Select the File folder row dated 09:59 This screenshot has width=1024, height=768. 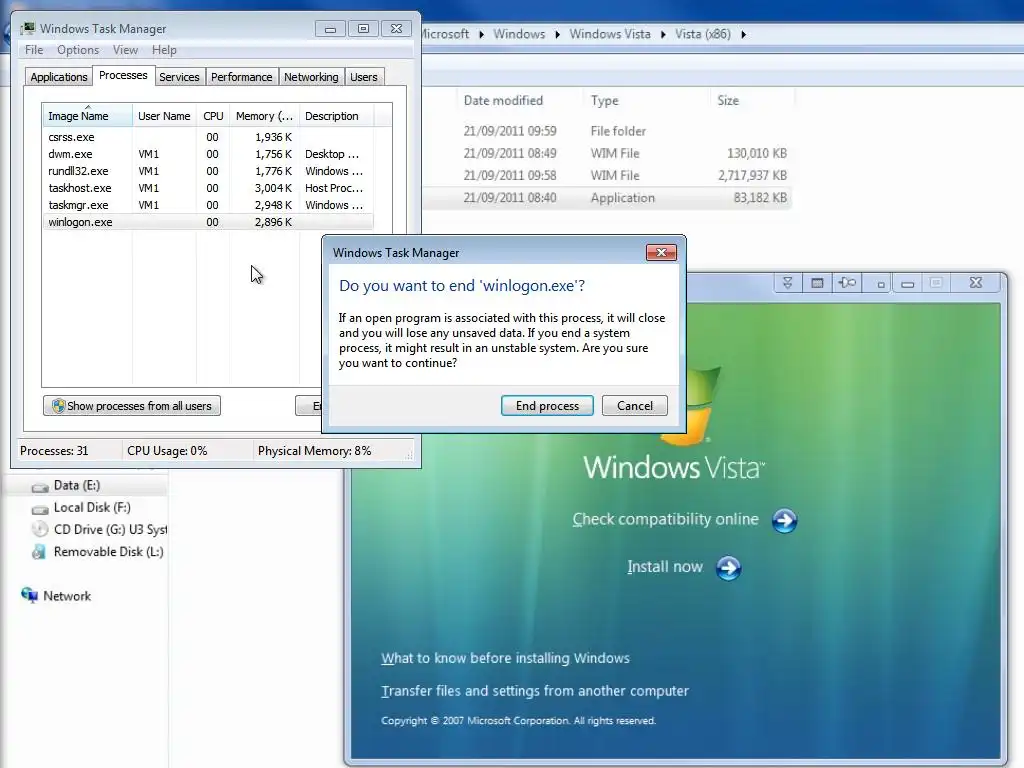[x=607, y=131]
